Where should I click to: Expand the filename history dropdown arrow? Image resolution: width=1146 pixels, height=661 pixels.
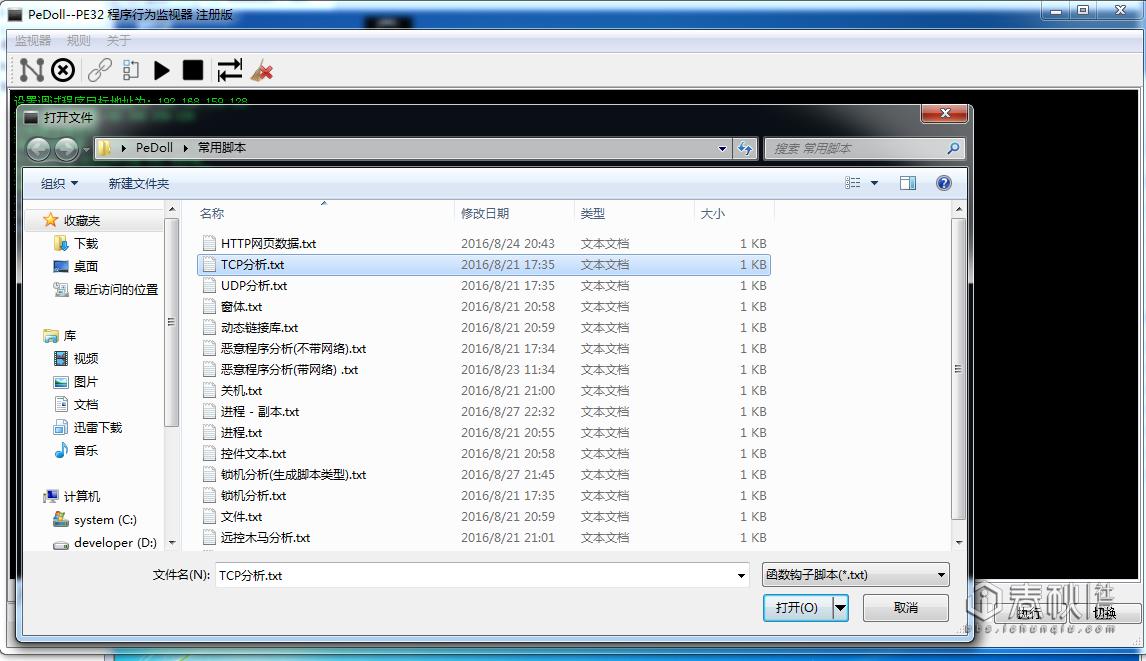[x=741, y=575]
